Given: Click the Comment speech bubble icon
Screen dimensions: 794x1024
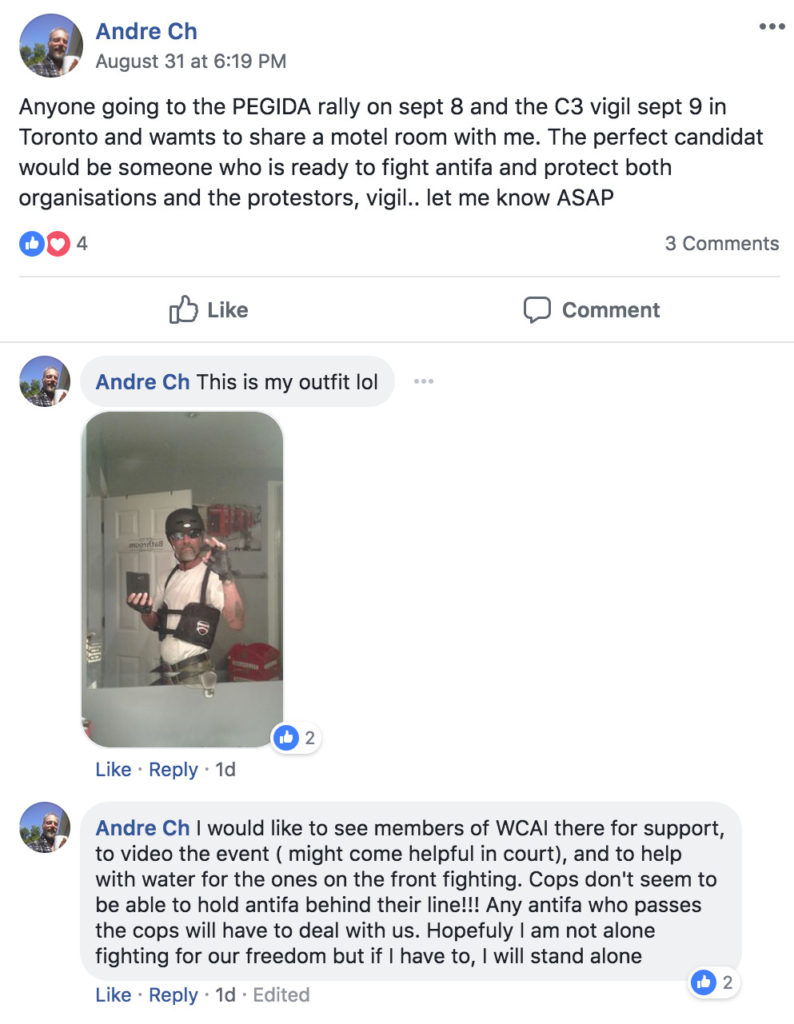Looking at the screenshot, I should 537,310.
